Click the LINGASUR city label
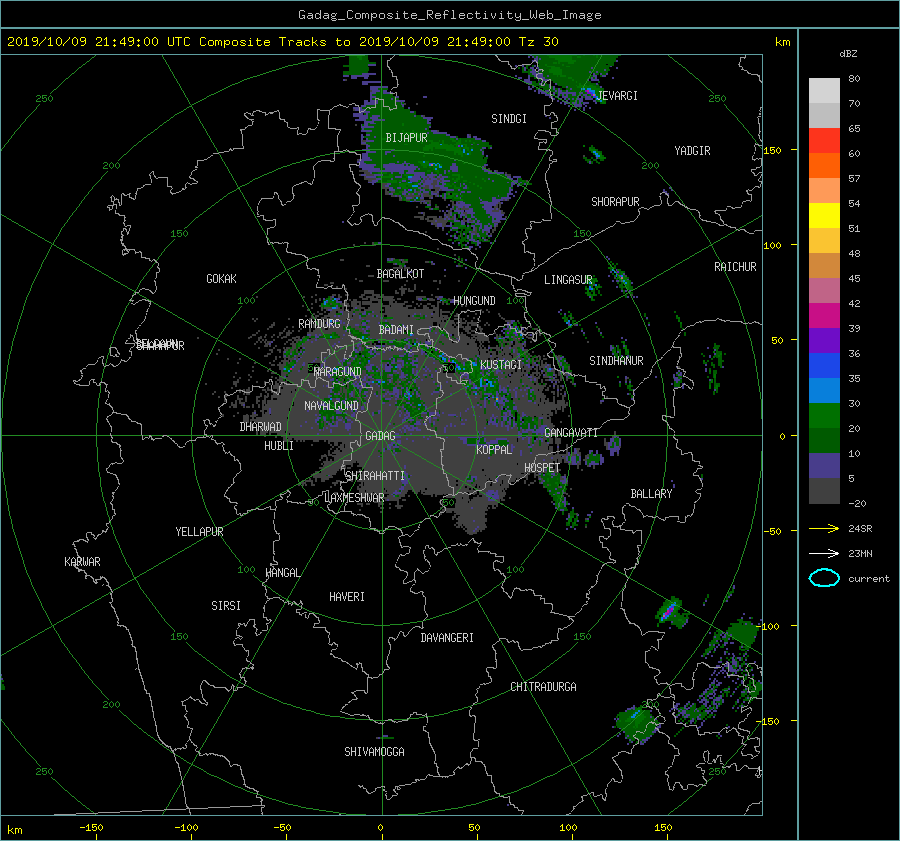The width and height of the screenshot is (900, 841). pos(568,280)
